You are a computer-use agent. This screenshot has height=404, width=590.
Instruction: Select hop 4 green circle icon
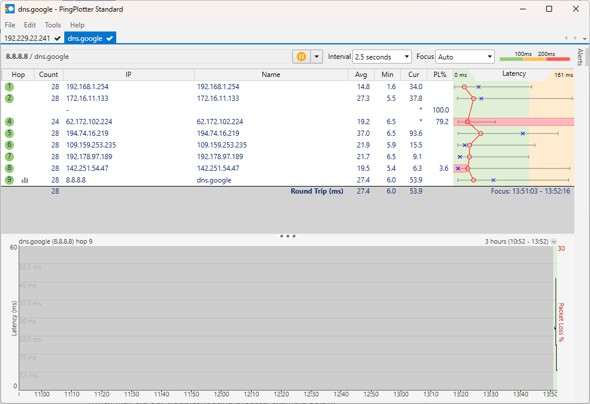[9, 122]
